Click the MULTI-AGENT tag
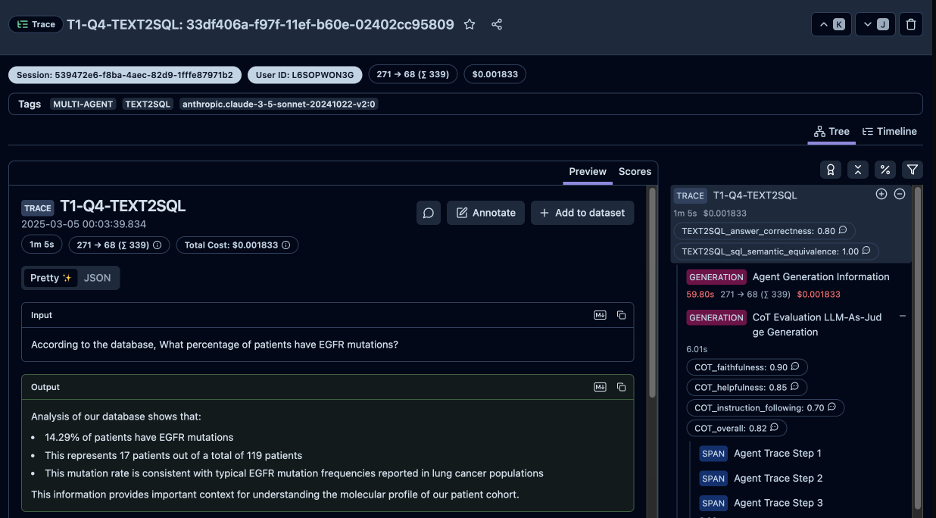 coord(83,104)
